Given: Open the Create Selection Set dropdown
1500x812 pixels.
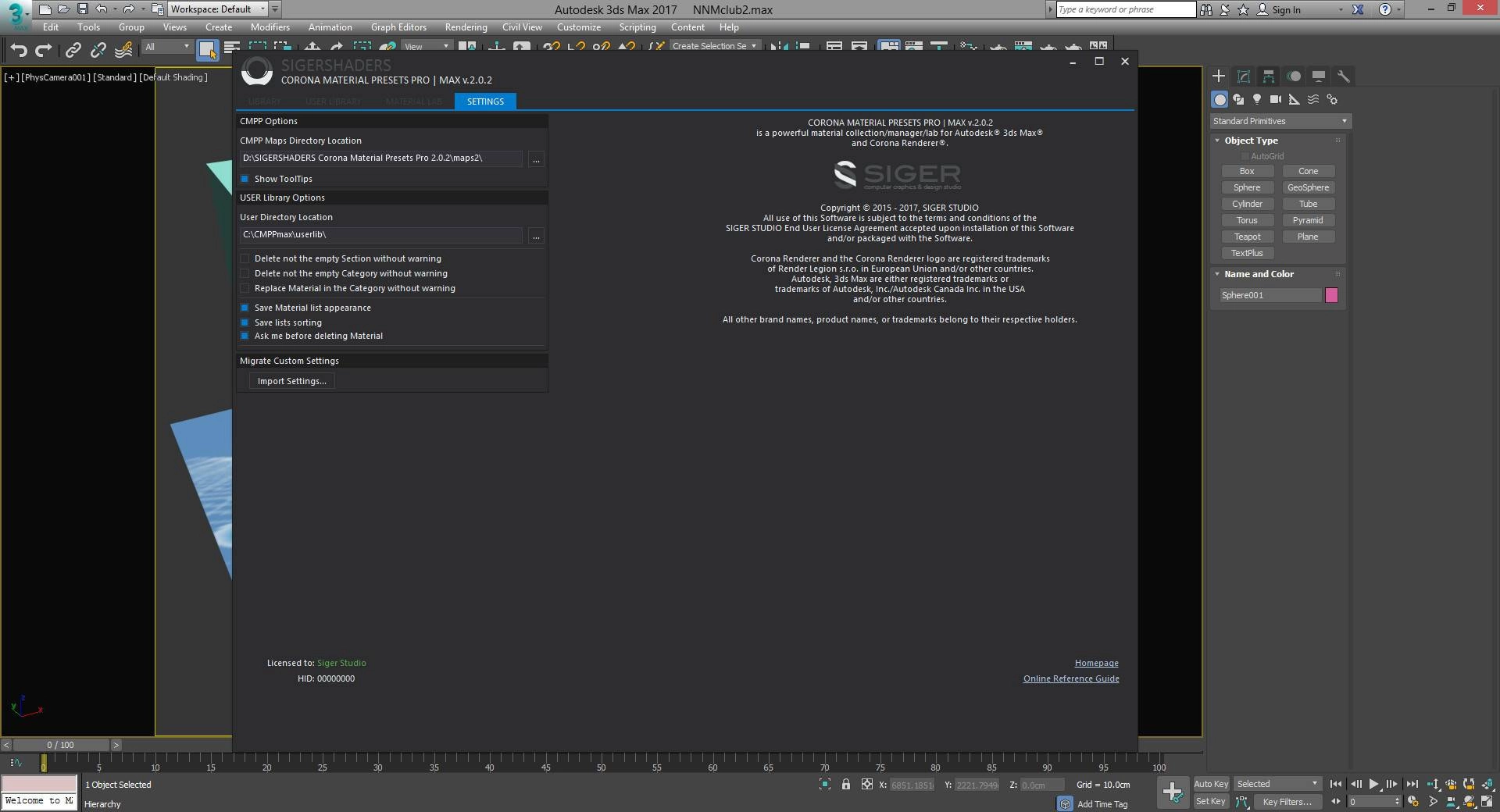Looking at the screenshot, I should click(714, 46).
